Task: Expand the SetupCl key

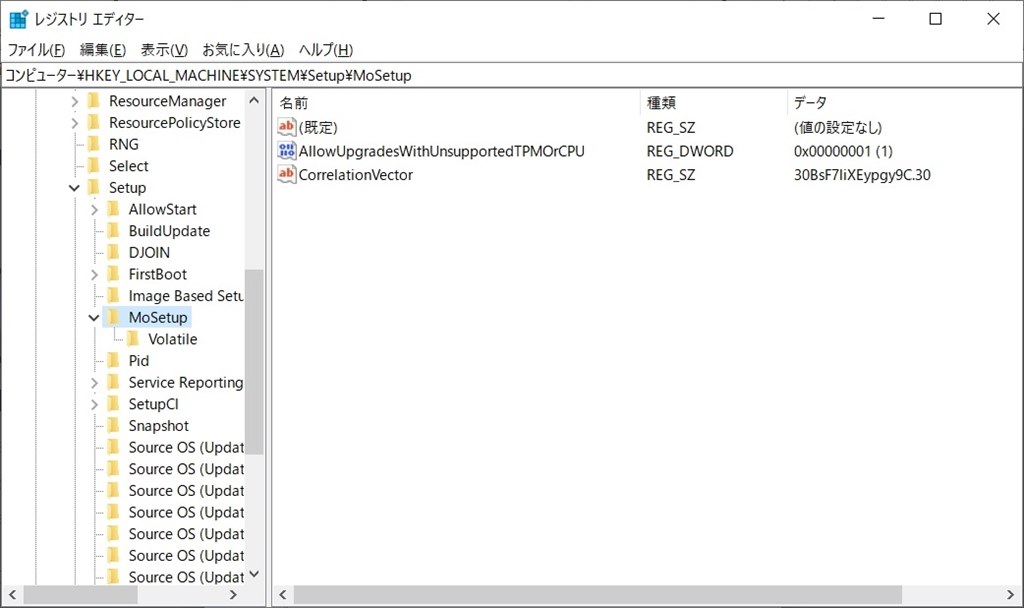Action: pyautogui.click(x=94, y=404)
